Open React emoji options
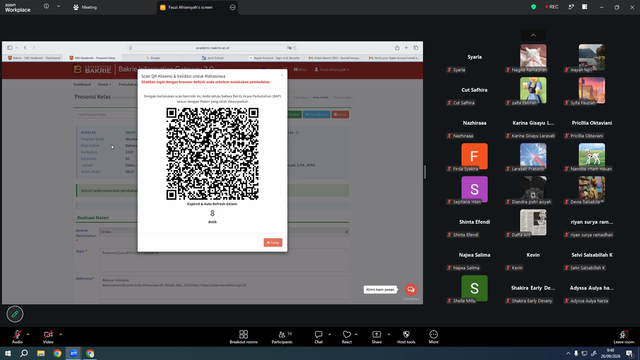Screen dimensions: 640x360 point(347,337)
